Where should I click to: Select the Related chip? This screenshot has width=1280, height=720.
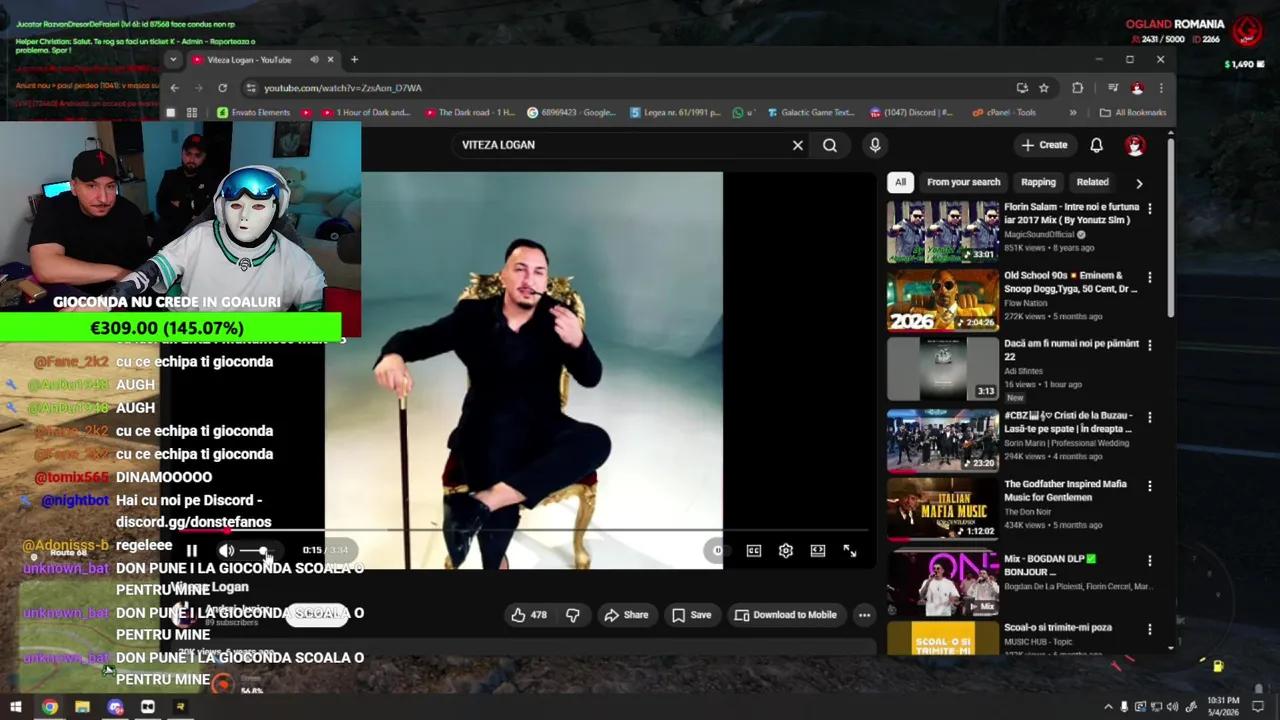(1092, 182)
